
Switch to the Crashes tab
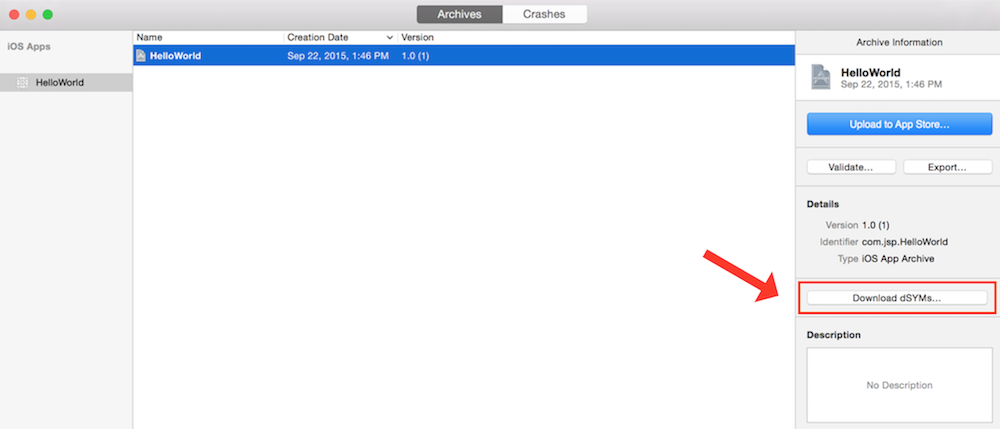(544, 14)
